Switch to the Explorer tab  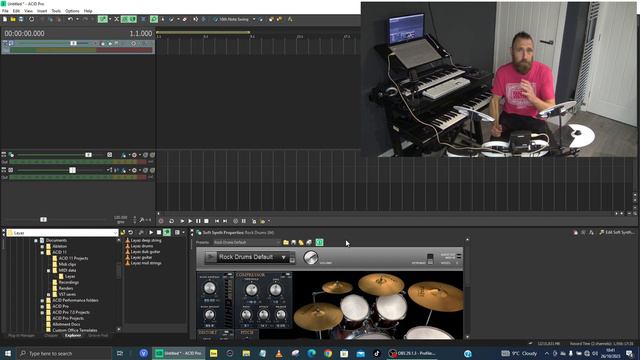(x=73, y=336)
